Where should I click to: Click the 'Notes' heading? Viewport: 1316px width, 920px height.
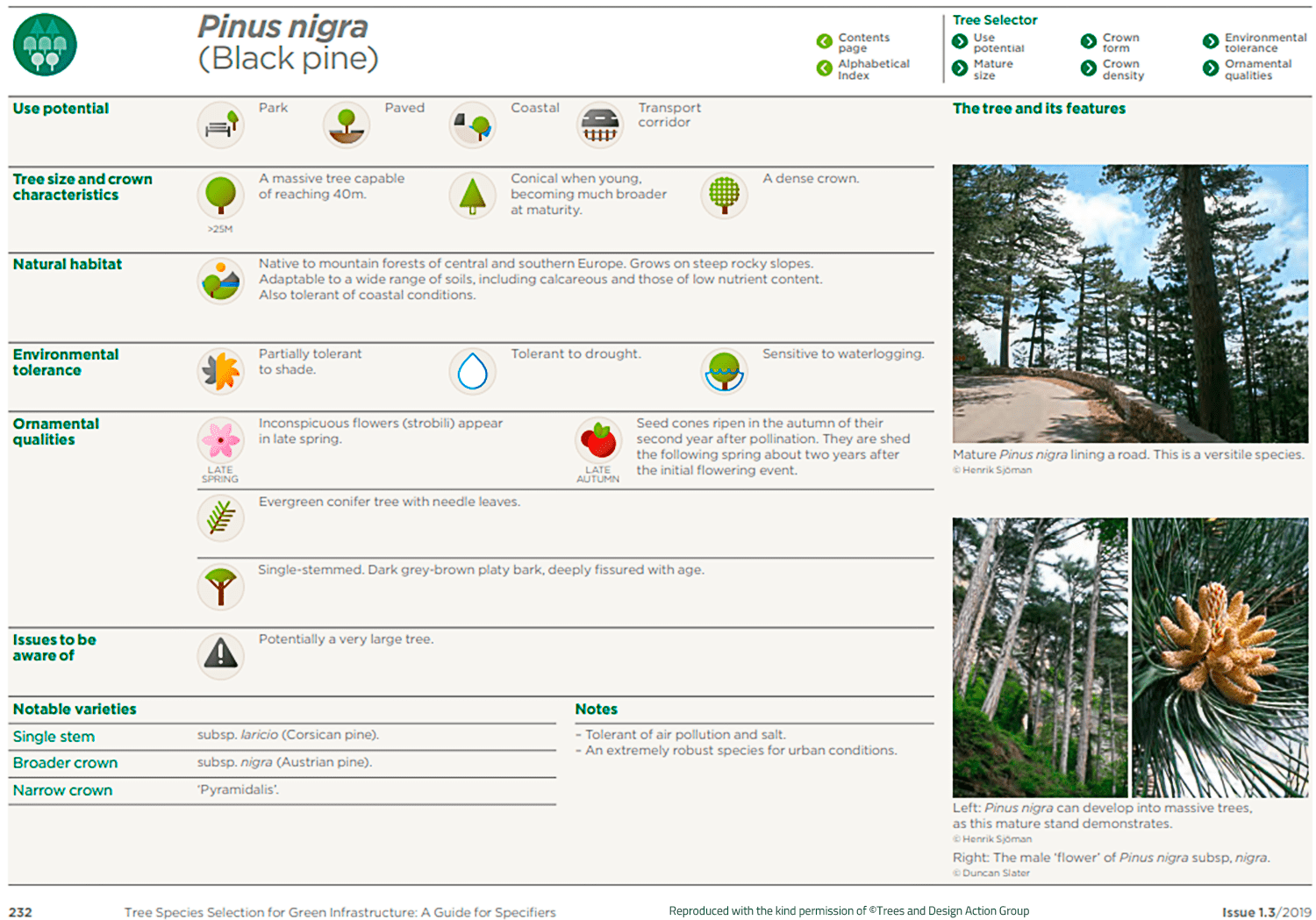point(597,709)
